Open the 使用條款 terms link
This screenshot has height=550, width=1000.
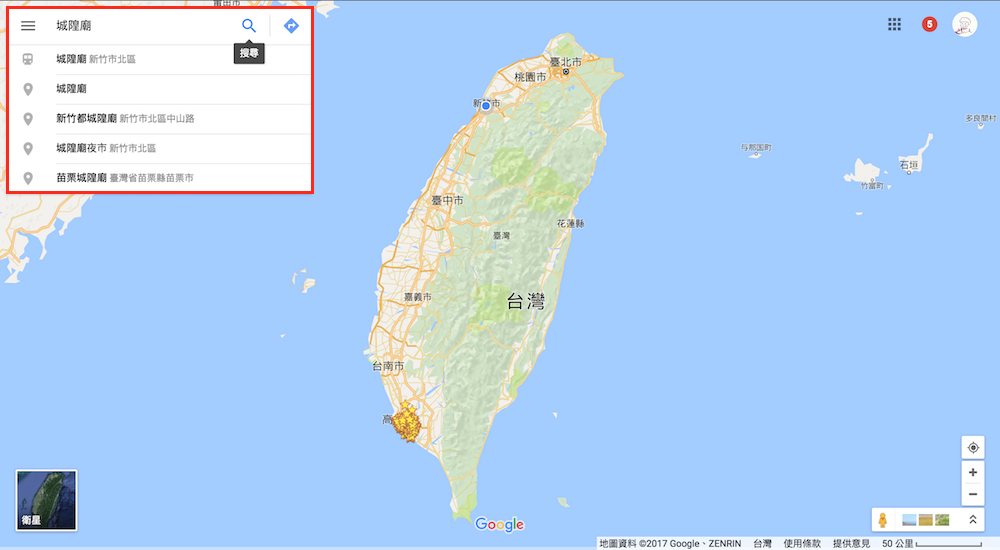pyautogui.click(x=802, y=544)
